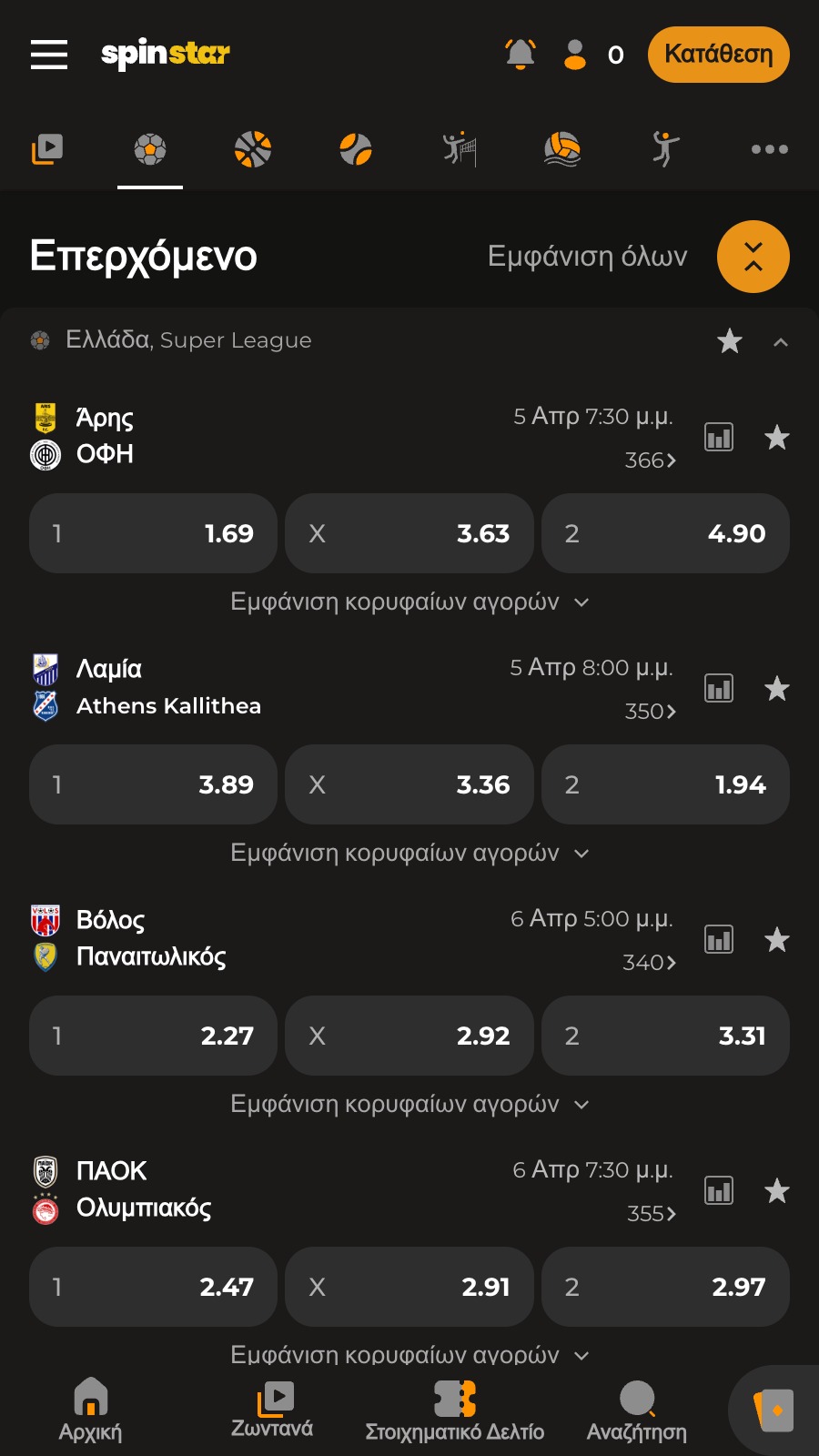Open the floating bet slip icon
Image resolution: width=819 pixels, height=1456 pixels.
tap(775, 1410)
